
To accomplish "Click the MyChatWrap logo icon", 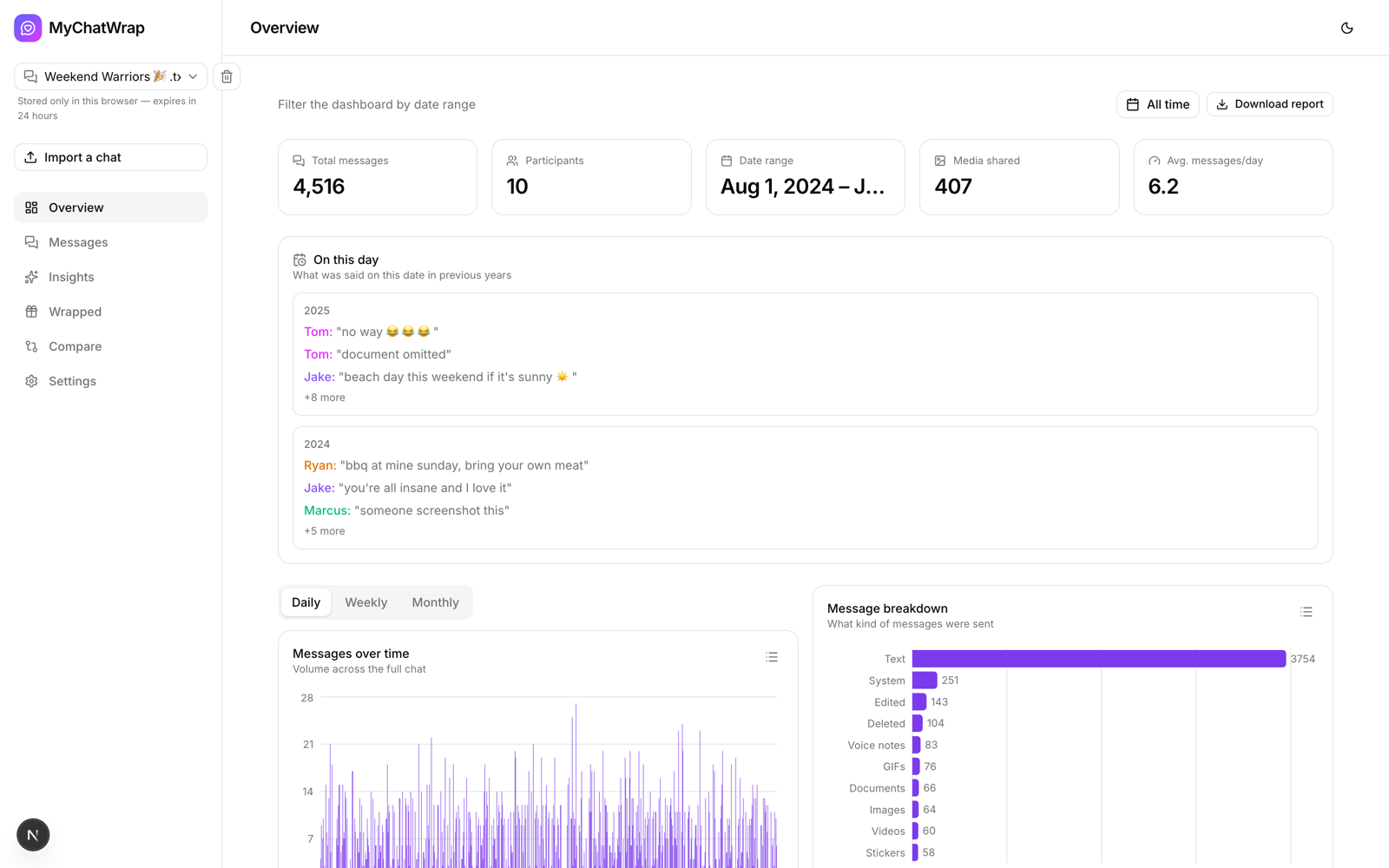I will pos(28,28).
